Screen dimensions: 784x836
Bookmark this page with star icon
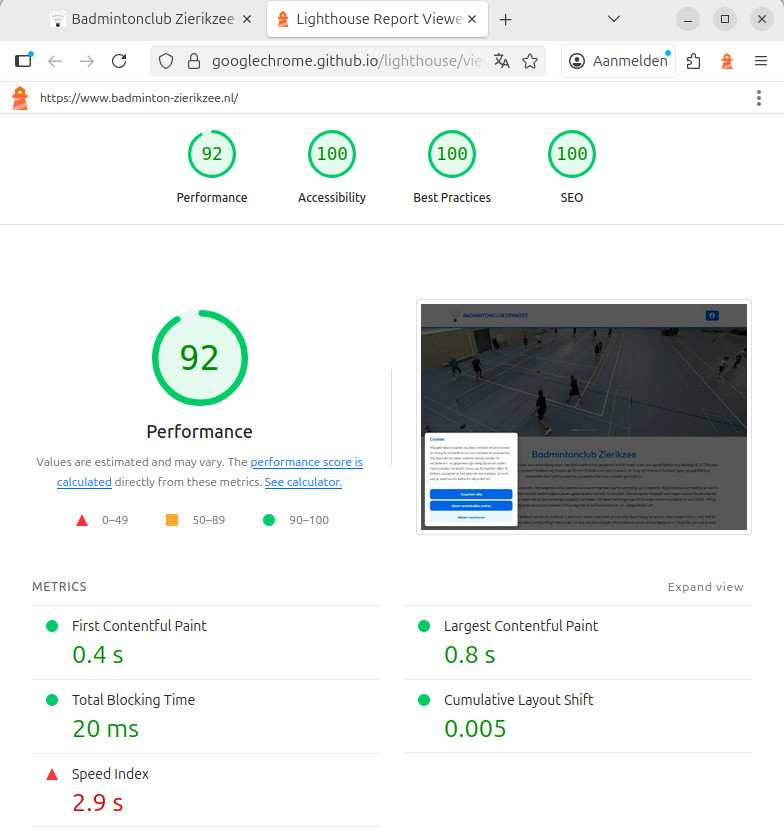[x=530, y=61]
